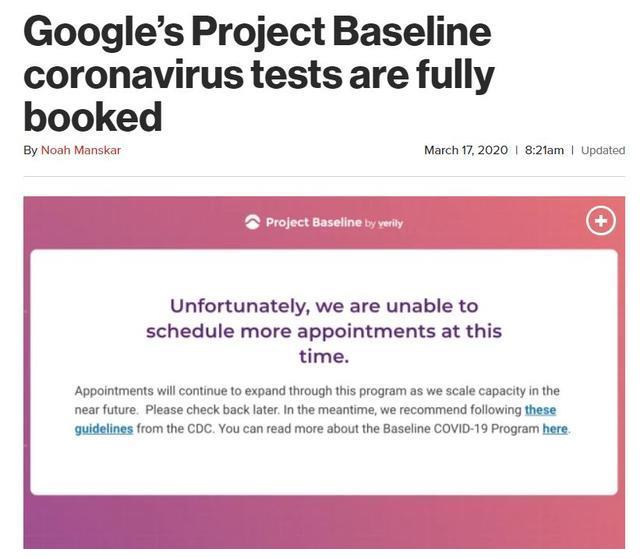Click the "schedule more appointments" line

click(324, 331)
